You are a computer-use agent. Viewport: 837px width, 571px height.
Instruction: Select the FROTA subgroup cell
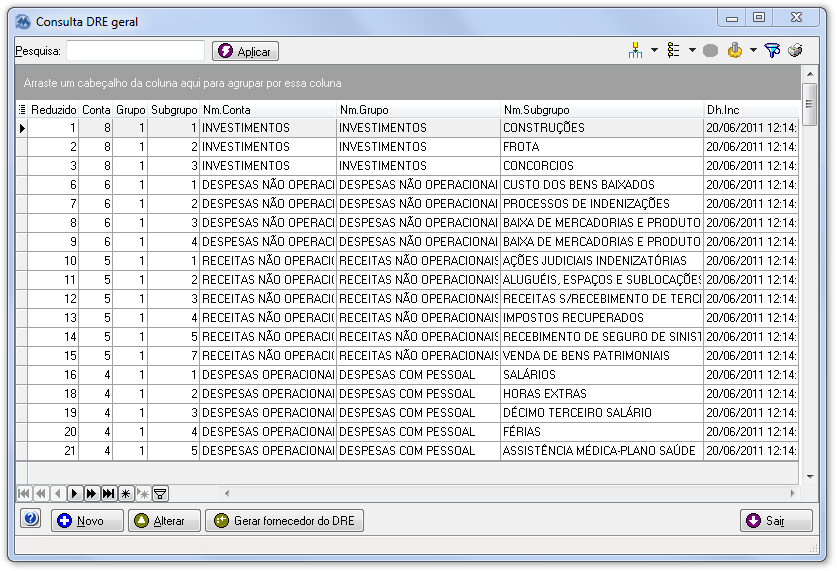tap(602, 147)
